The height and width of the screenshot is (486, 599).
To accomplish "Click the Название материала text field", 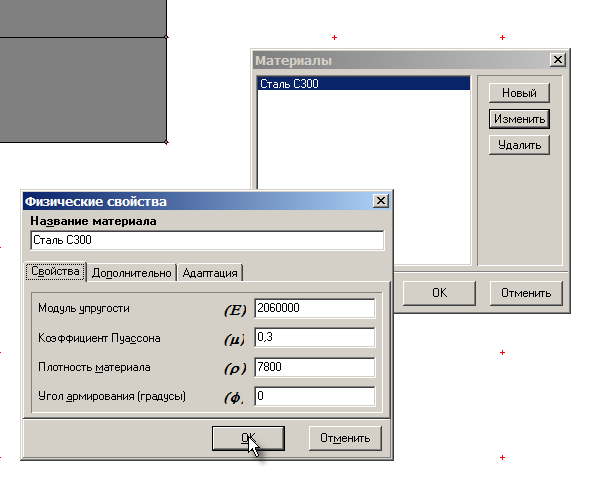I will coord(207,240).
